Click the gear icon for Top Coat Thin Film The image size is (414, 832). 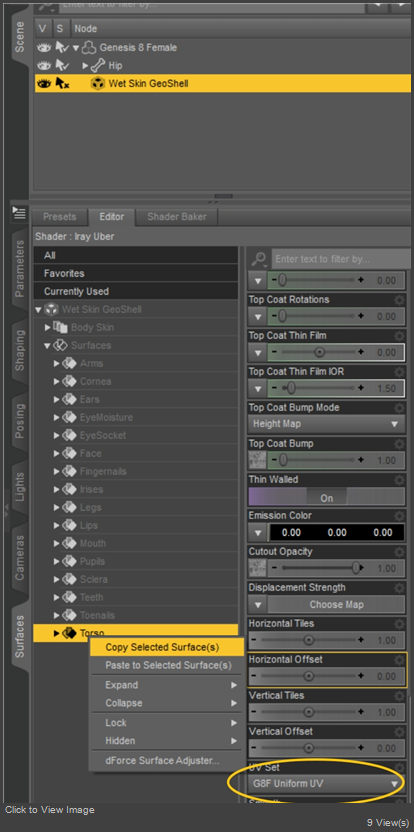pos(399,336)
